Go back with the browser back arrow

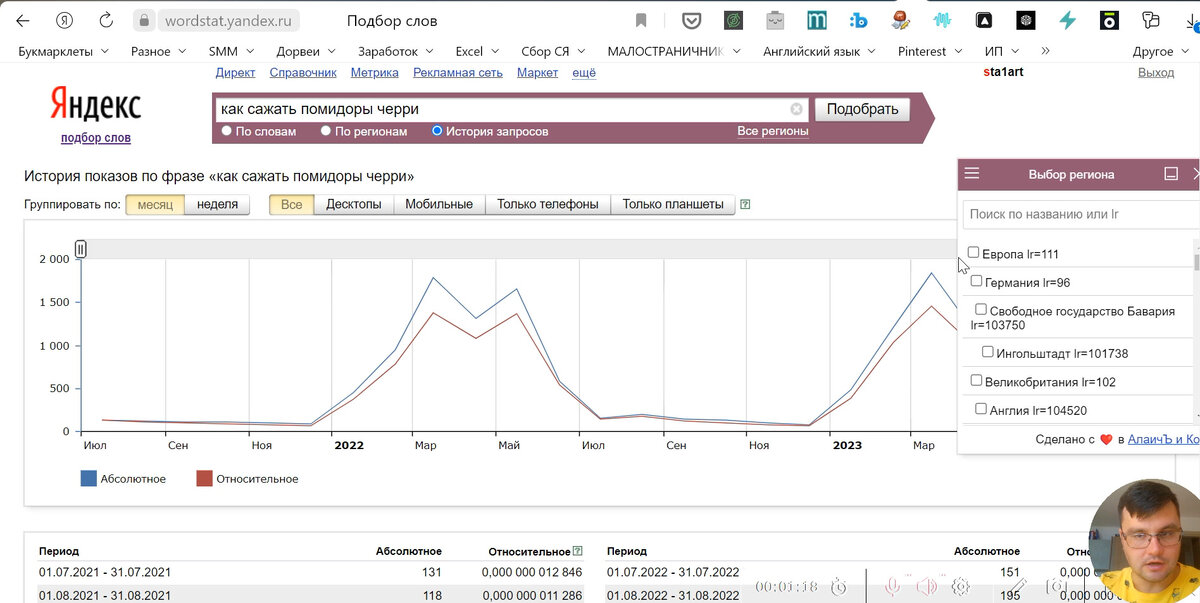22,20
